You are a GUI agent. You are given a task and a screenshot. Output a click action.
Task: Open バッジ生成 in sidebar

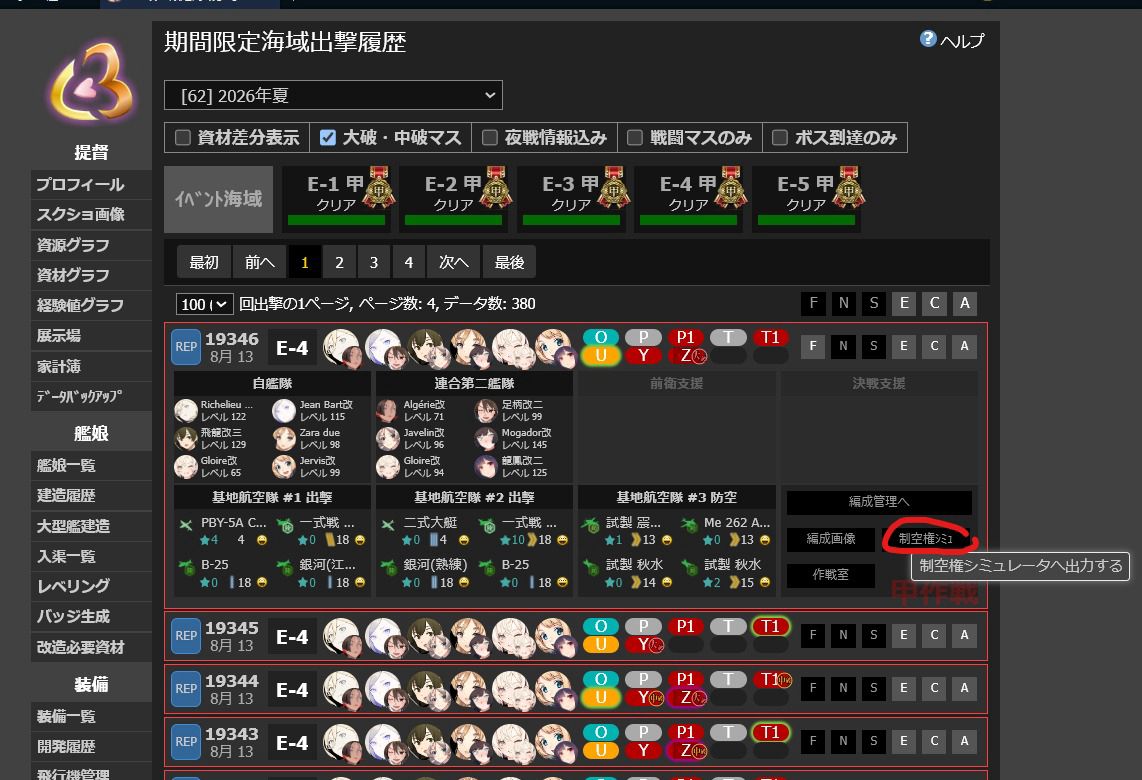pyautogui.click(x=91, y=616)
